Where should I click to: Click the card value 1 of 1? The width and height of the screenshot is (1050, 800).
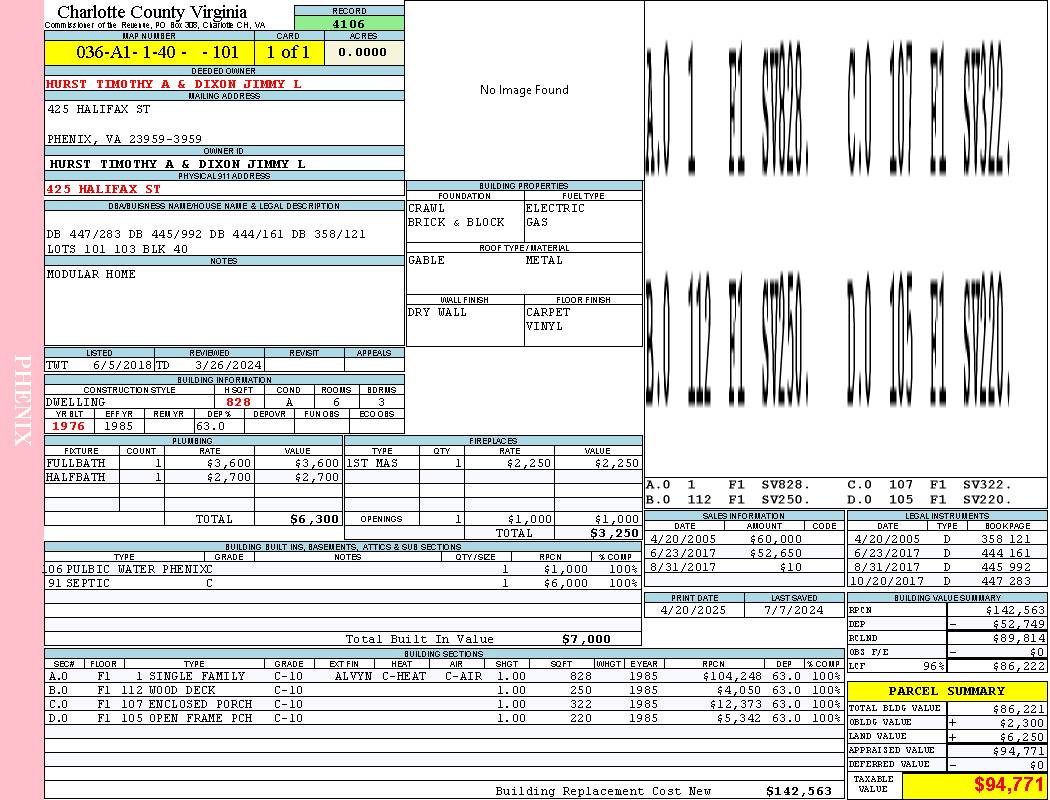289,52
